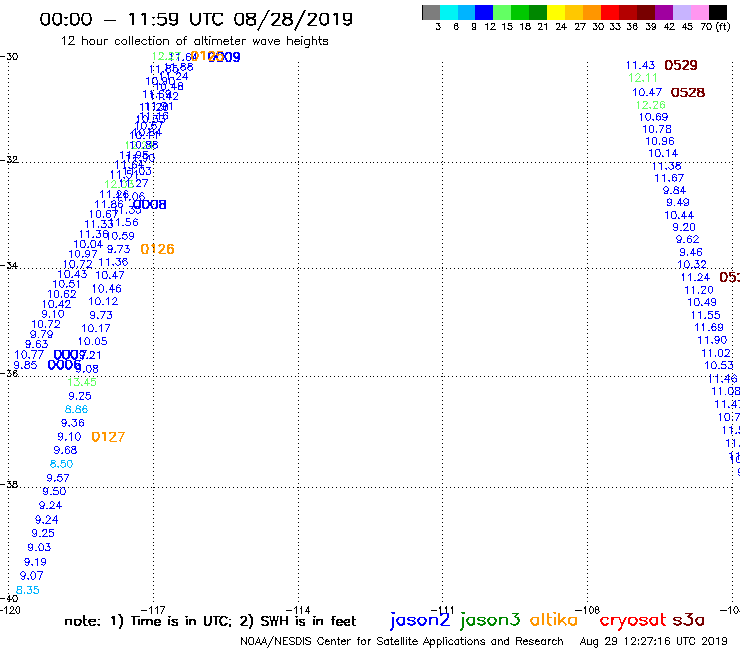The width and height of the screenshot is (740, 650).
Task: Click the 10.32 wave height value
Action: pyautogui.click(x=692, y=264)
